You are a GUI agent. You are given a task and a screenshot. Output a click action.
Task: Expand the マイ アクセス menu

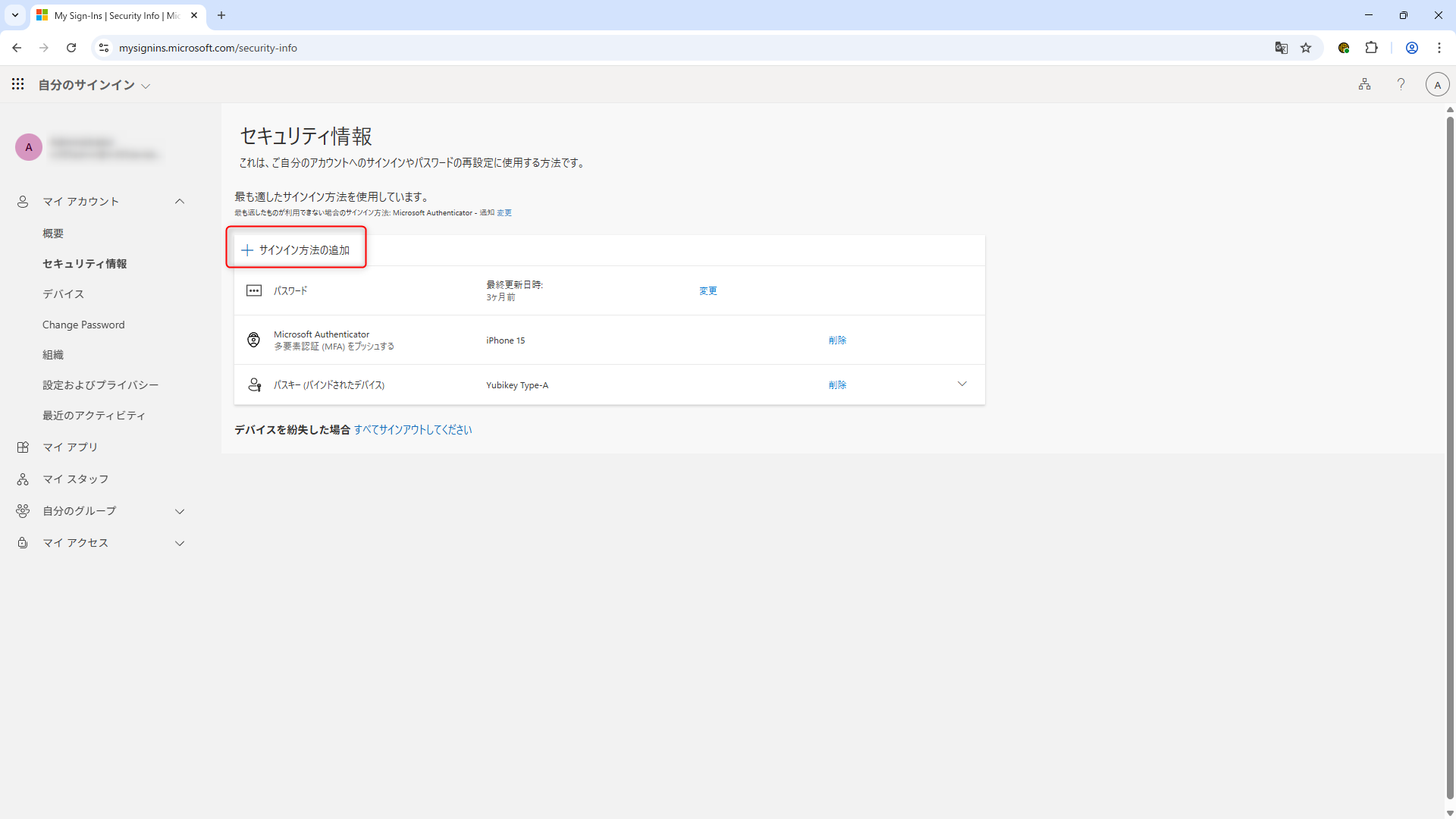tap(179, 543)
